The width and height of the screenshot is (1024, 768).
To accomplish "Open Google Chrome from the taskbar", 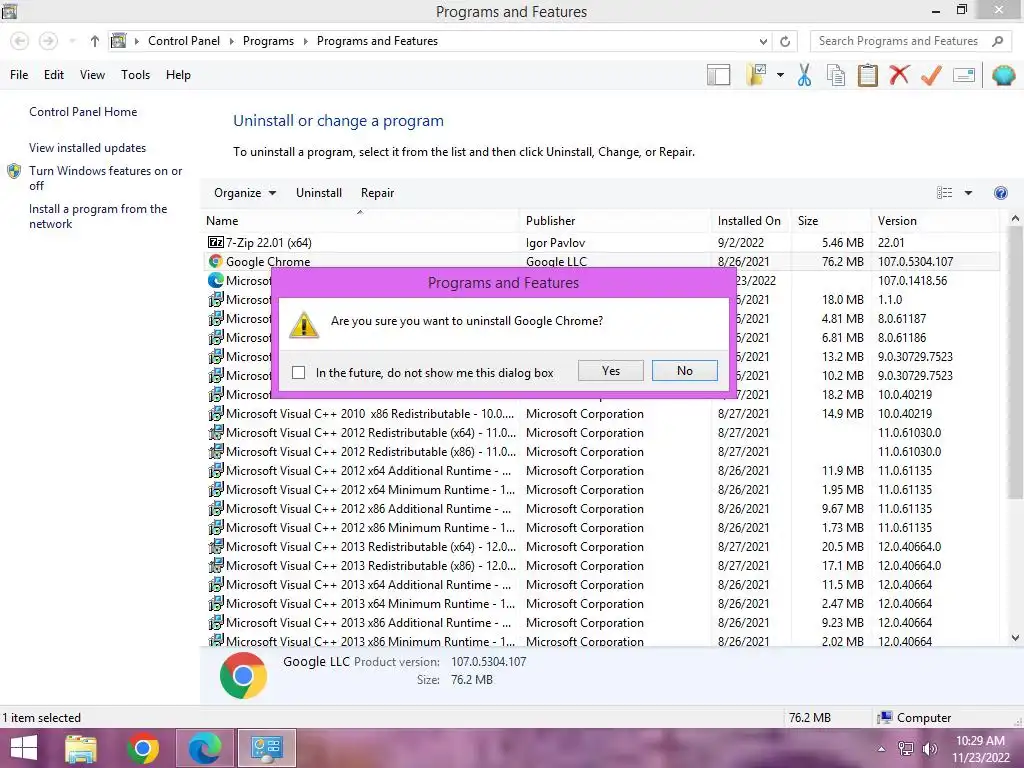I will 143,748.
